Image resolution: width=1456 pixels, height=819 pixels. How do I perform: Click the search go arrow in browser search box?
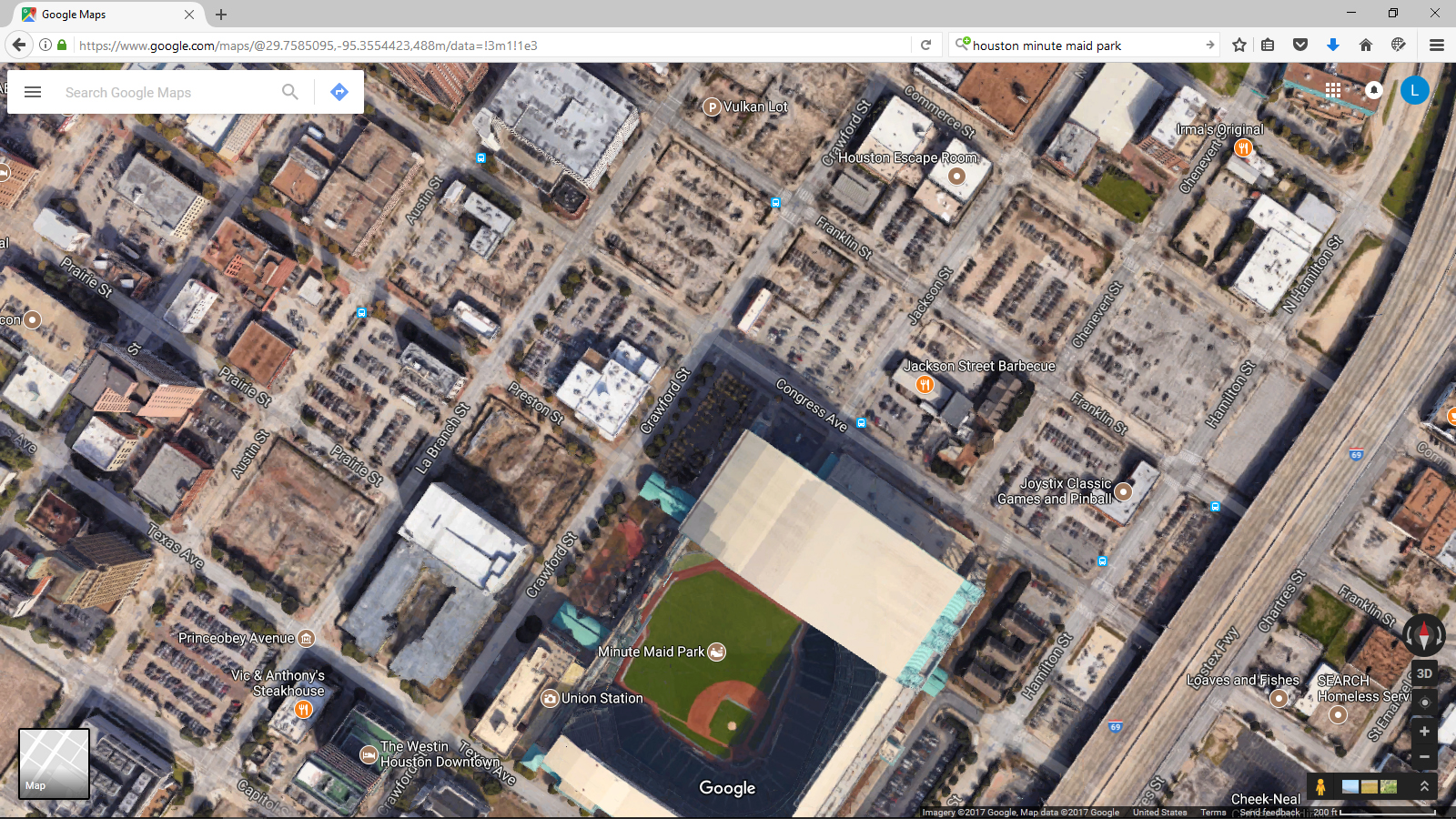click(x=1209, y=45)
